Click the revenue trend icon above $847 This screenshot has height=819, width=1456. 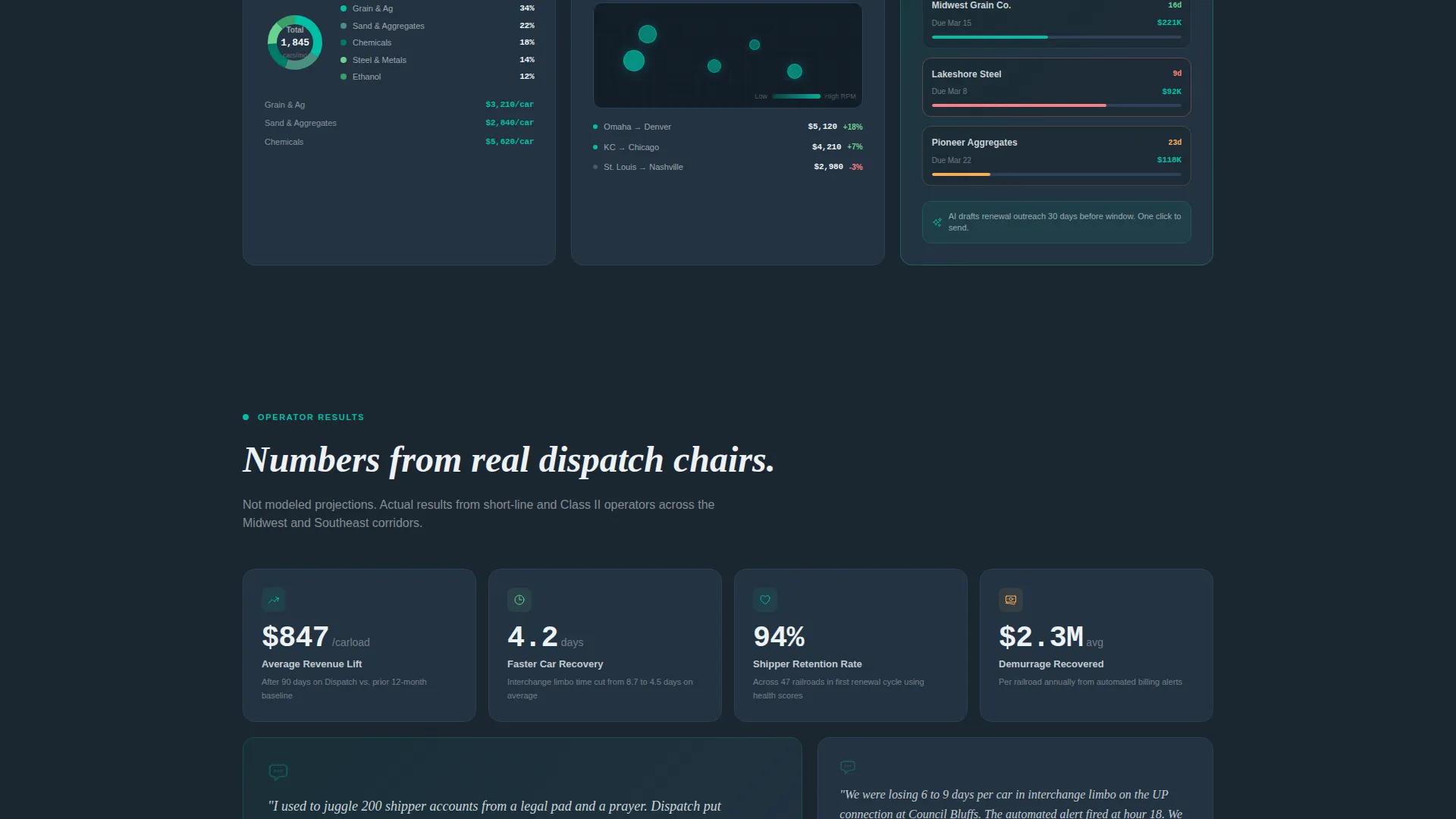point(274,600)
